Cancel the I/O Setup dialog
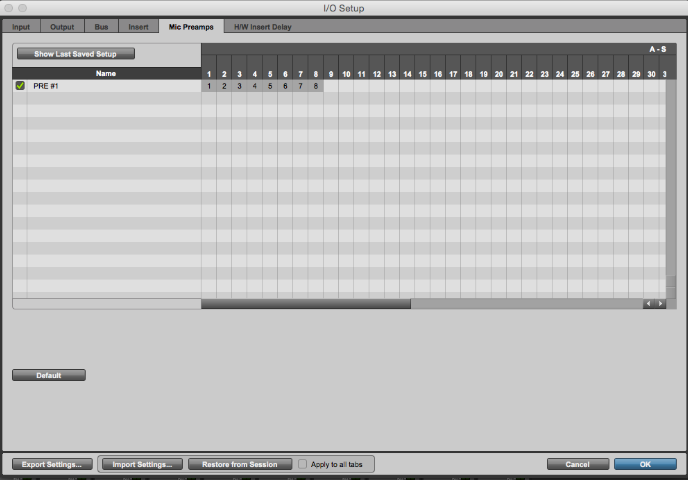This screenshot has height=480, width=688. point(578,464)
